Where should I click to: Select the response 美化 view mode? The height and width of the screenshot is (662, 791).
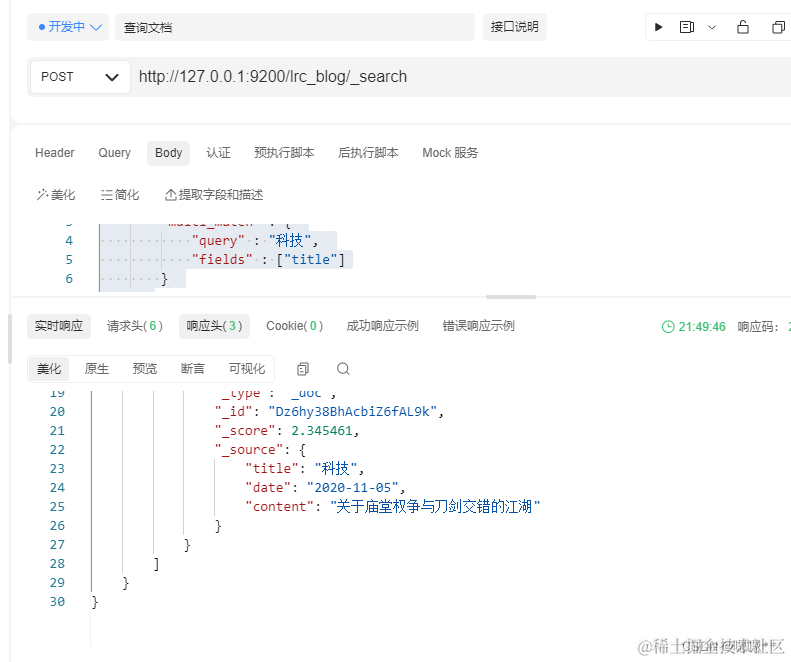click(49, 369)
